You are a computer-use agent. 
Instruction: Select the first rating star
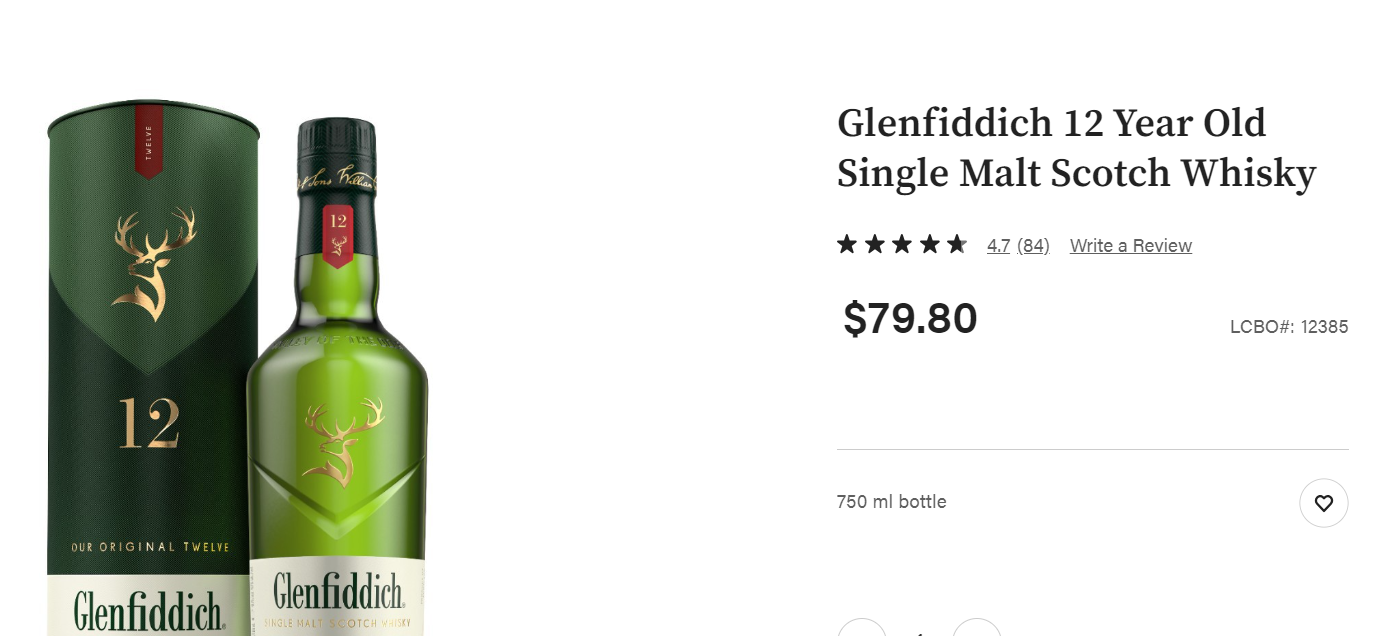point(847,244)
